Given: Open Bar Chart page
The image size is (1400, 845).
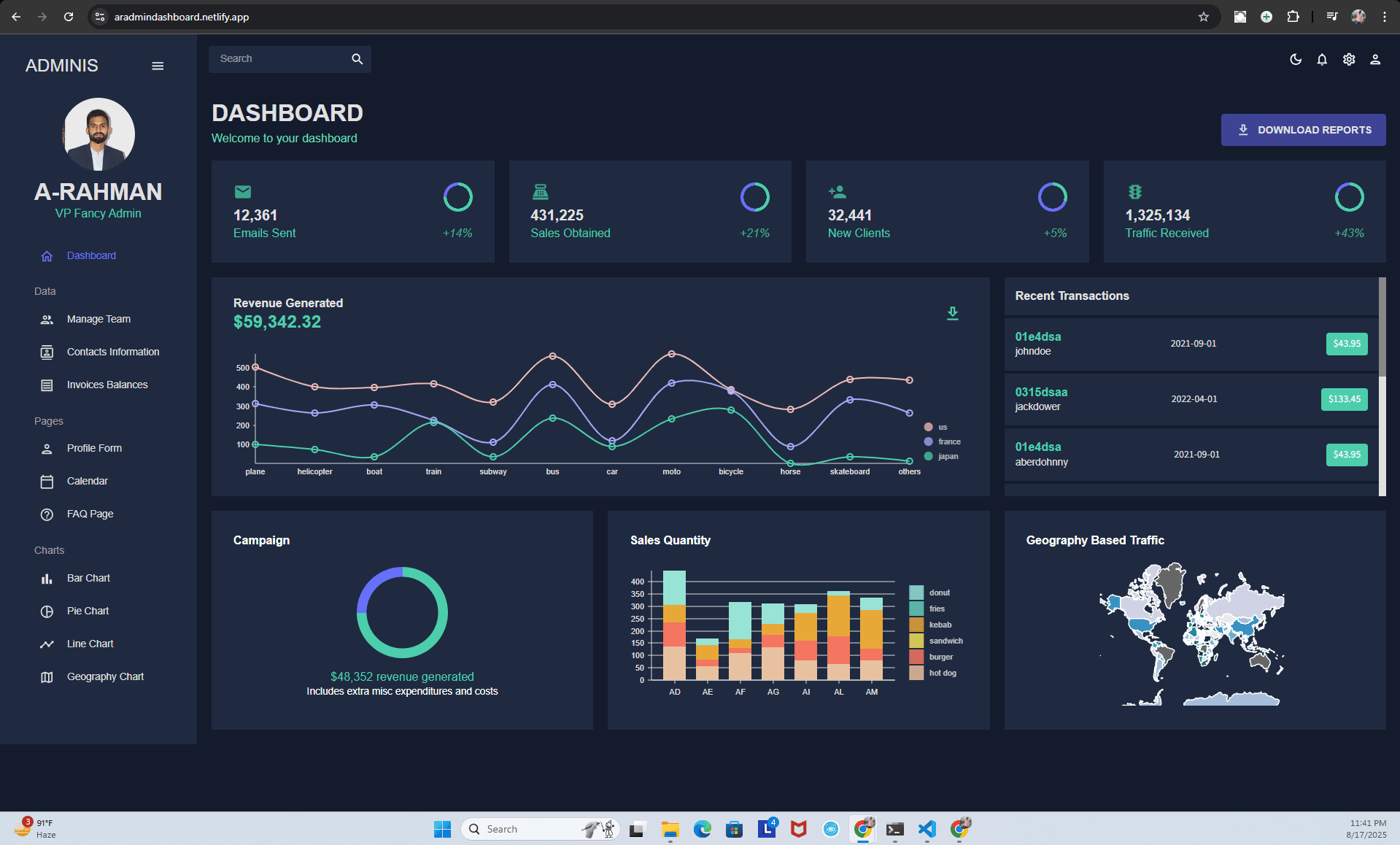Looking at the screenshot, I should pyautogui.click(x=88, y=578).
